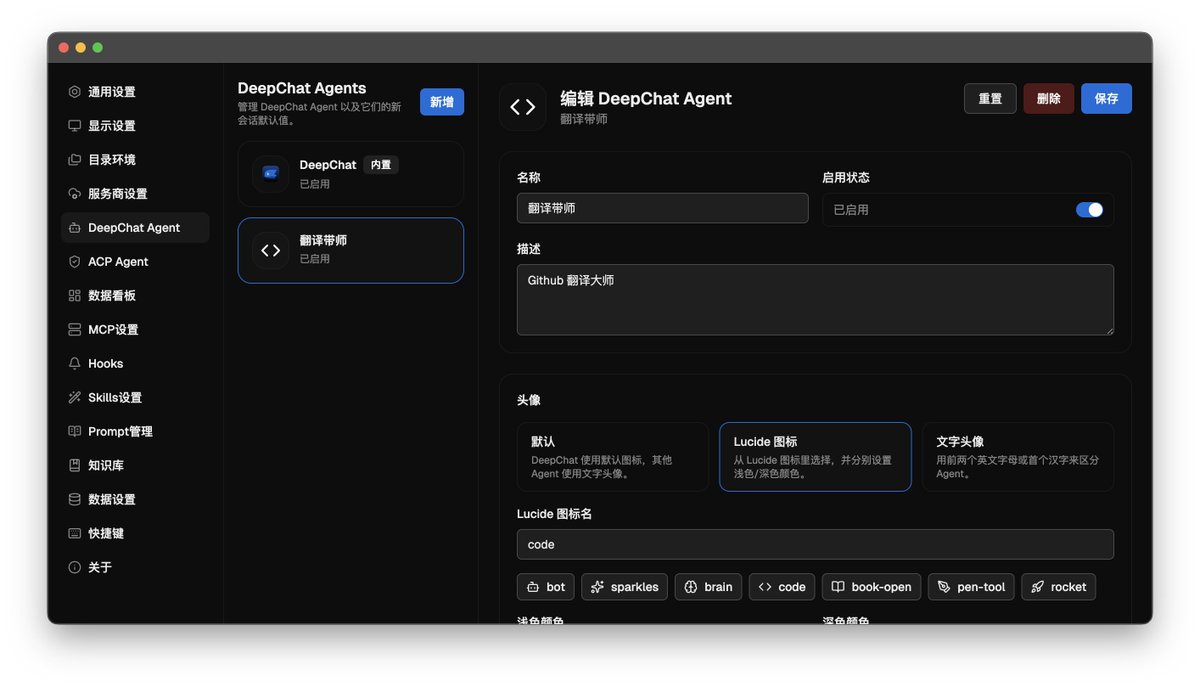Click the 名称 input field
Image resolution: width=1200 pixels, height=687 pixels.
(662, 208)
